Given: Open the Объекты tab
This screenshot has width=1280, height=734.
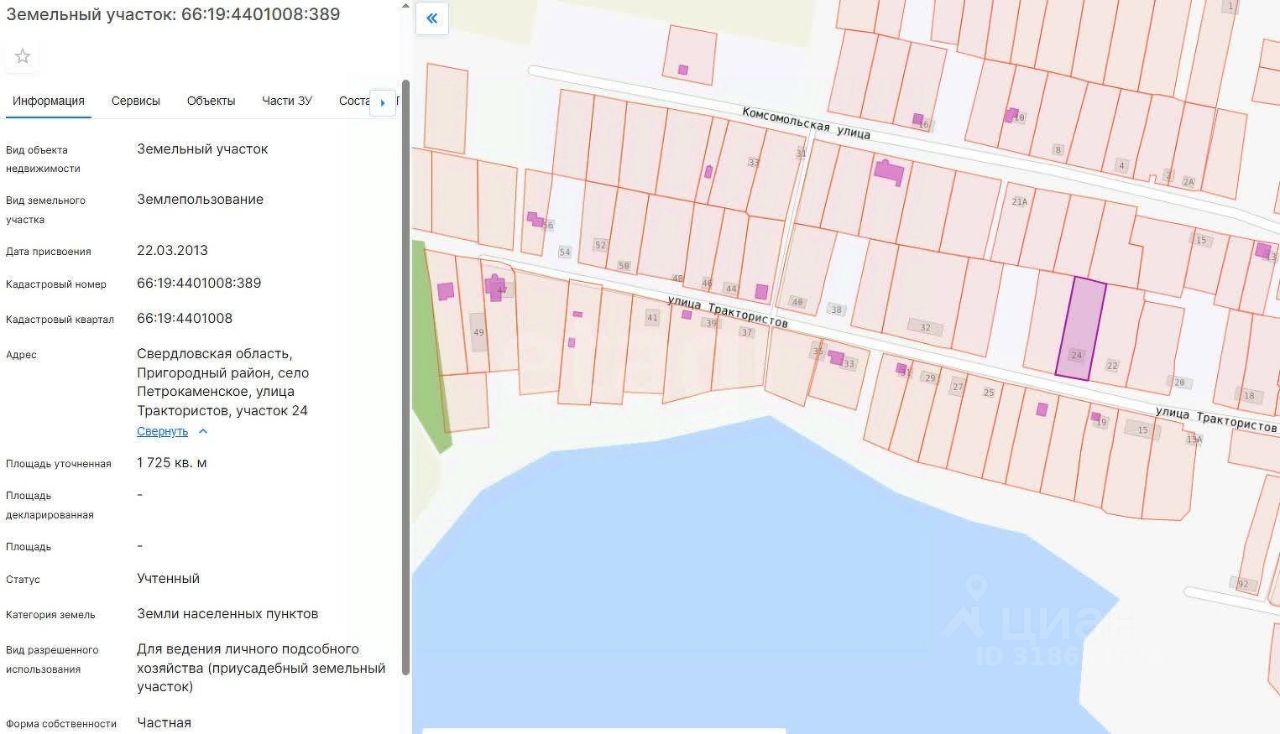Looking at the screenshot, I should click(211, 101).
